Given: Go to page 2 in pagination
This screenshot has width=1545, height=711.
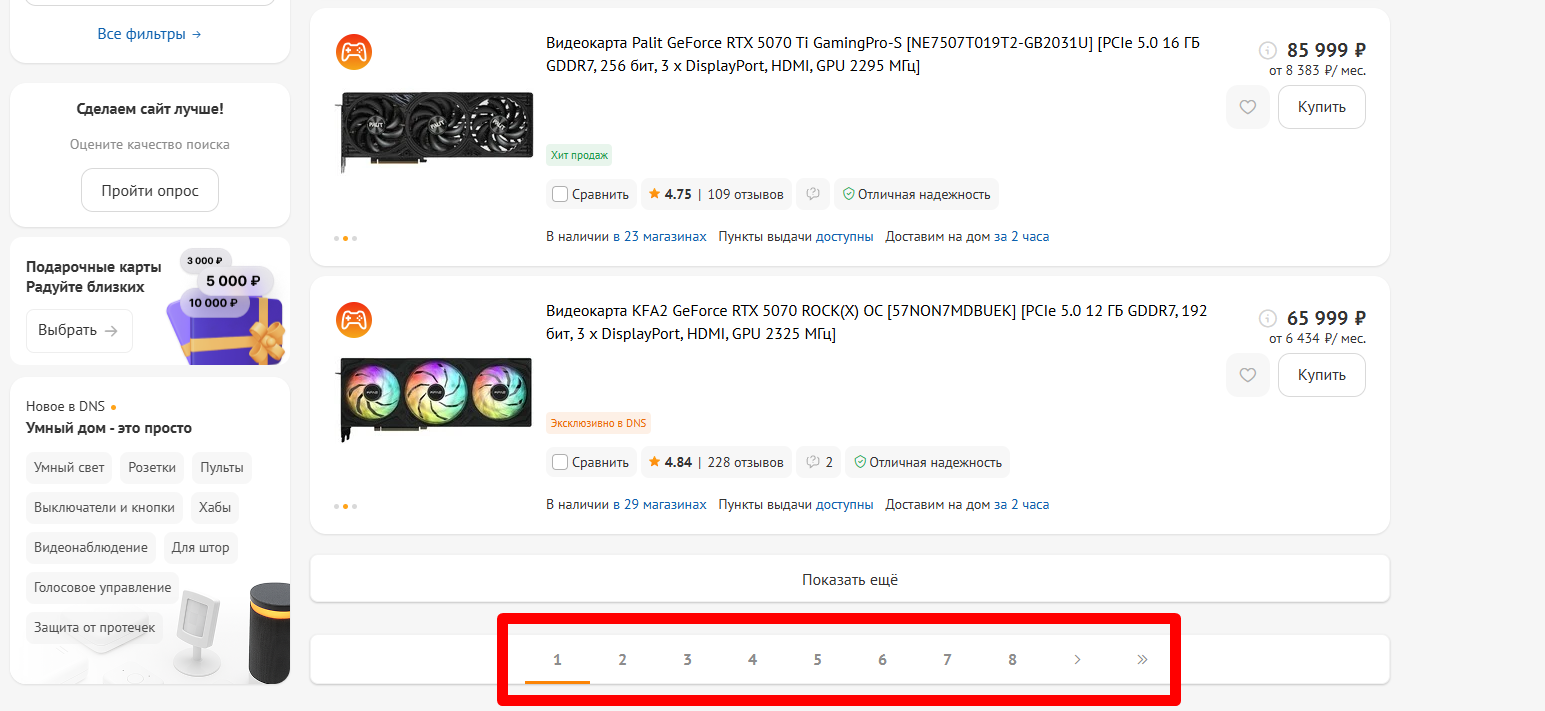Looking at the screenshot, I should (622, 659).
